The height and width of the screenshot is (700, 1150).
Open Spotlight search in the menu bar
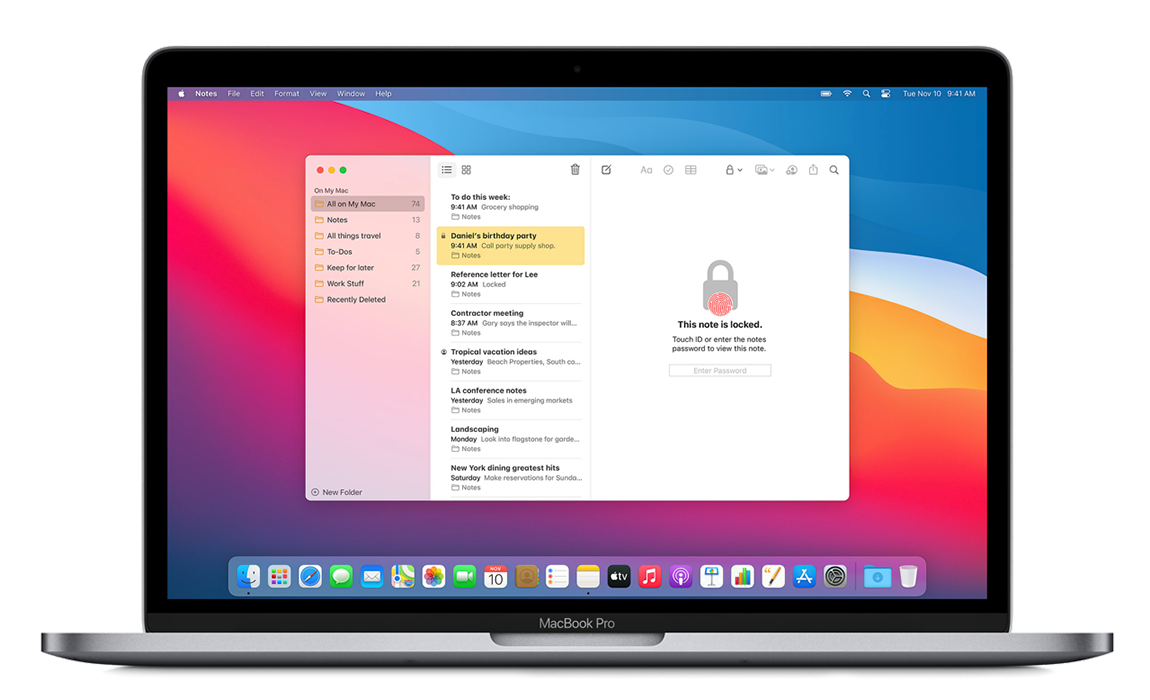(866, 94)
